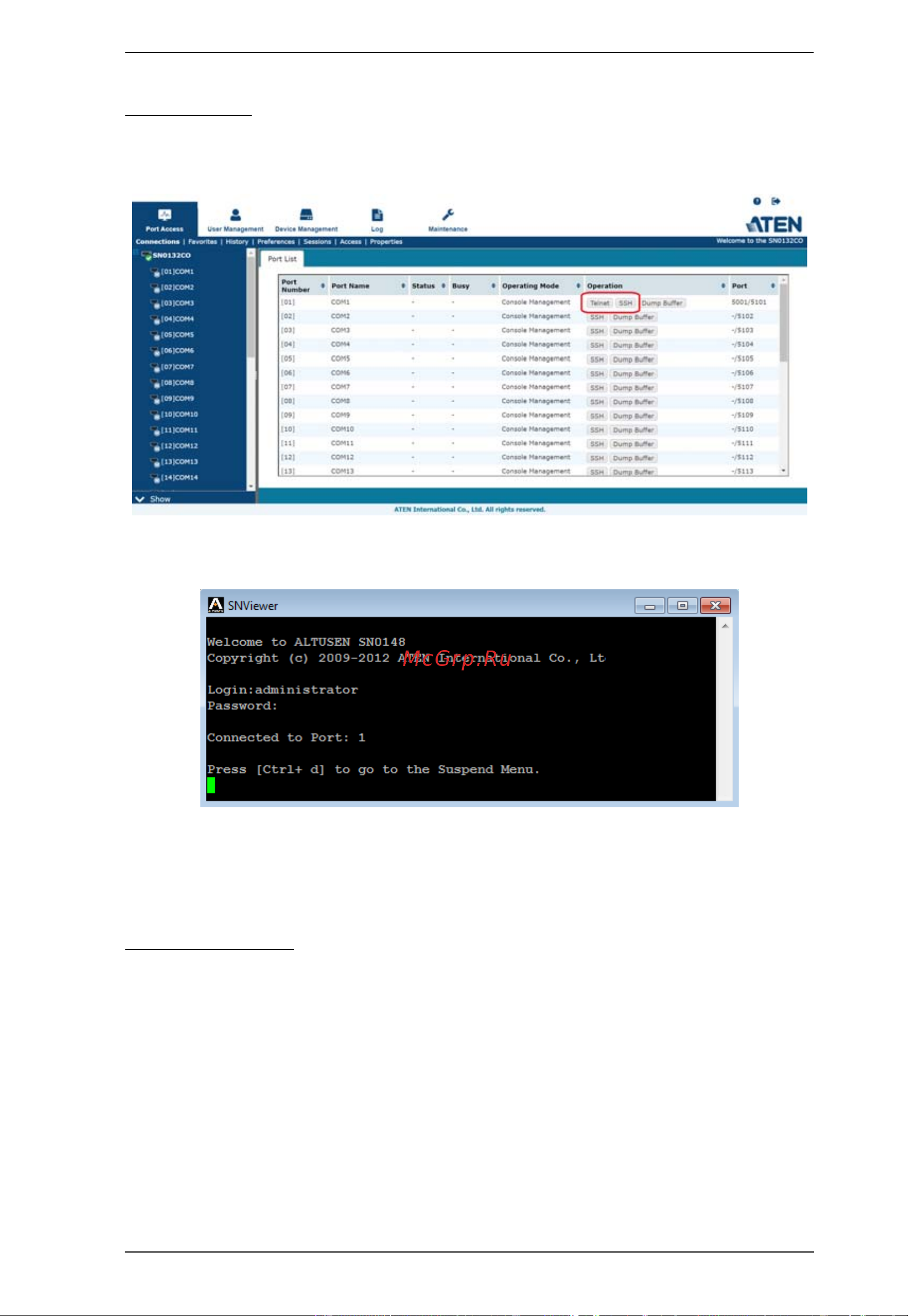The width and height of the screenshot is (908, 1316).
Task: Sort by Operating Mode column arrow
Action: 578,285
